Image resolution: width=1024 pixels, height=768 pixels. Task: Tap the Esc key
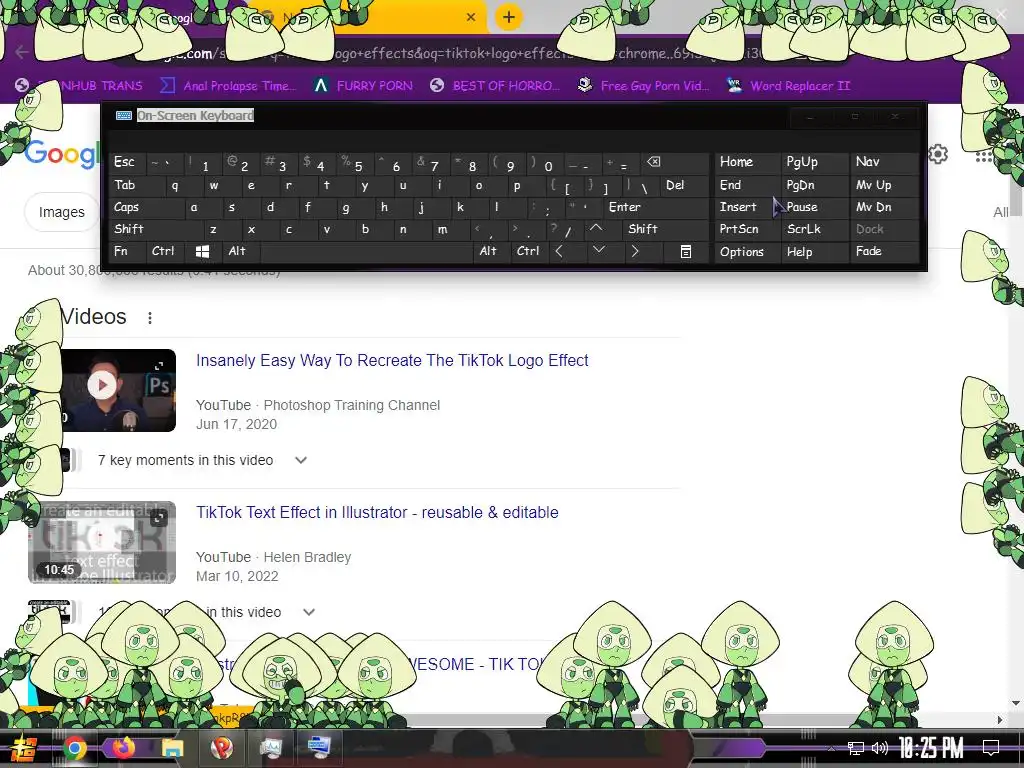(127, 163)
